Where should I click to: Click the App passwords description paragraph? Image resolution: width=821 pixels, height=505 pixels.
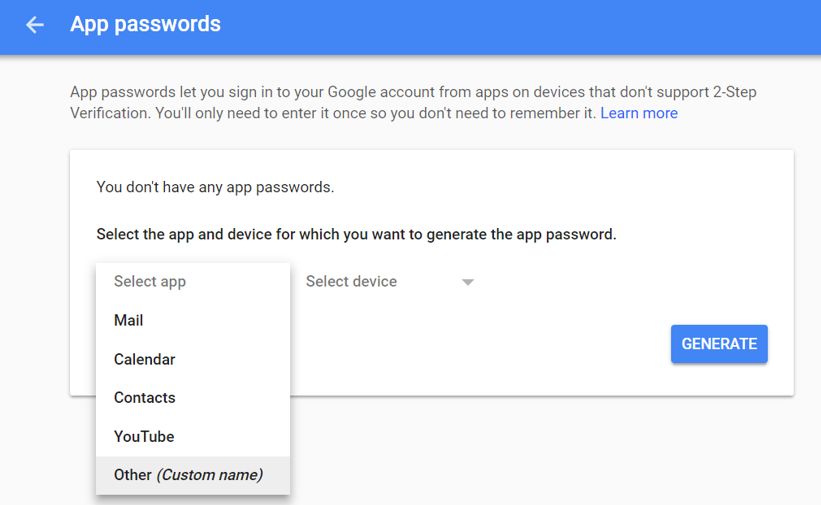pos(330,103)
